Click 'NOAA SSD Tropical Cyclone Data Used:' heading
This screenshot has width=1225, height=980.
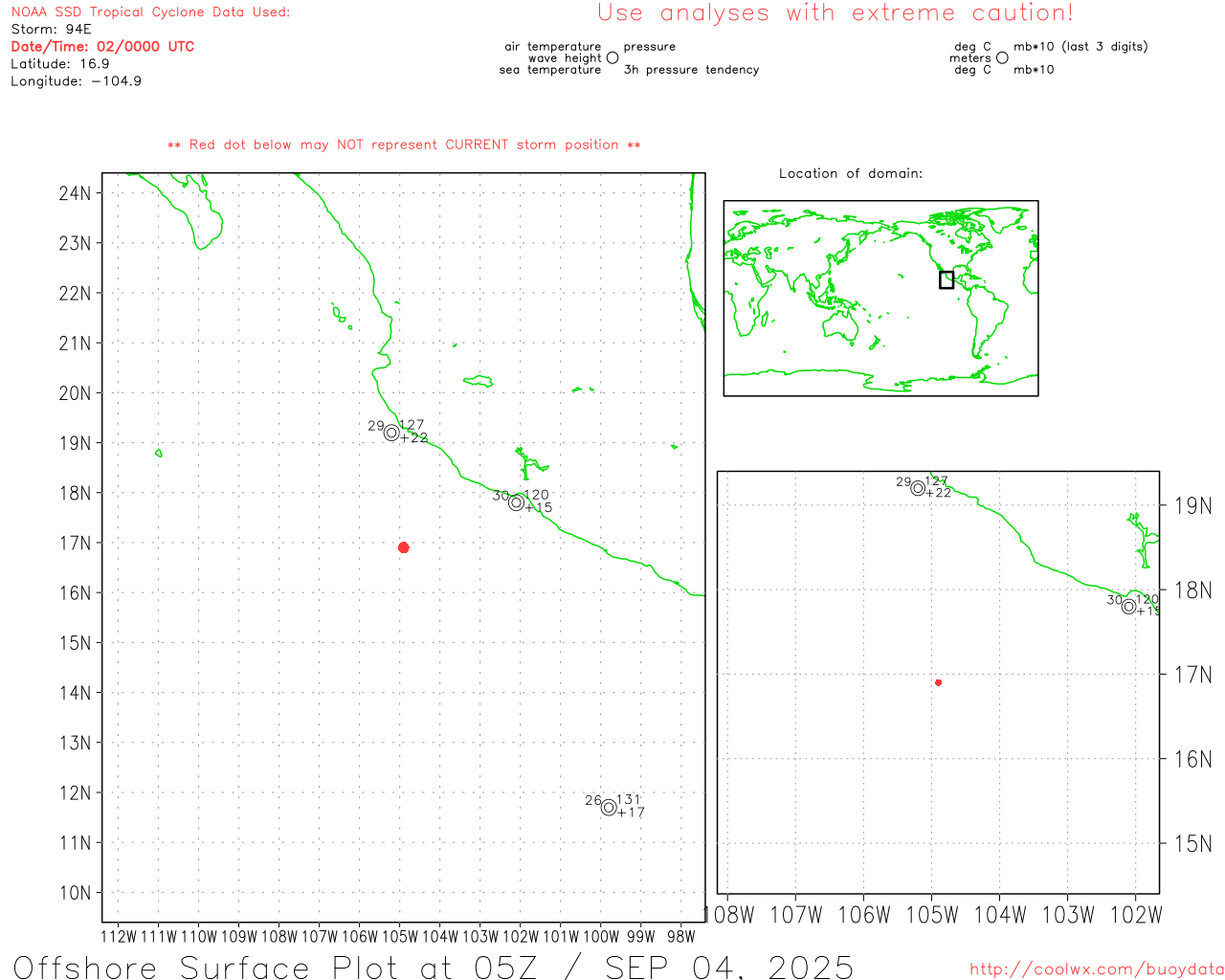[150, 12]
